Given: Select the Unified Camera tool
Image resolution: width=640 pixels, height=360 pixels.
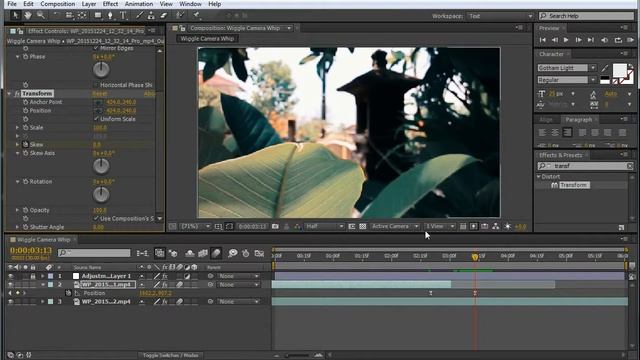Looking at the screenshot, I should (x=69, y=16).
